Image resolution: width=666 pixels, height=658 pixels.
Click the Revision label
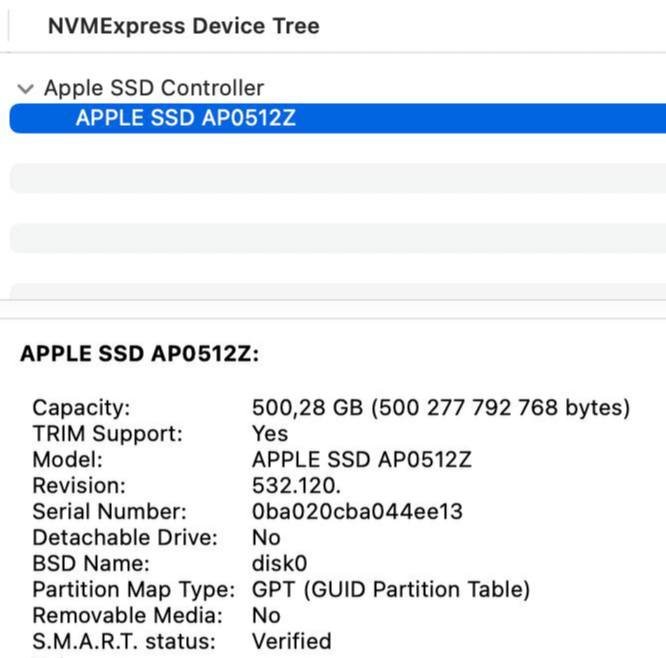coord(79,486)
